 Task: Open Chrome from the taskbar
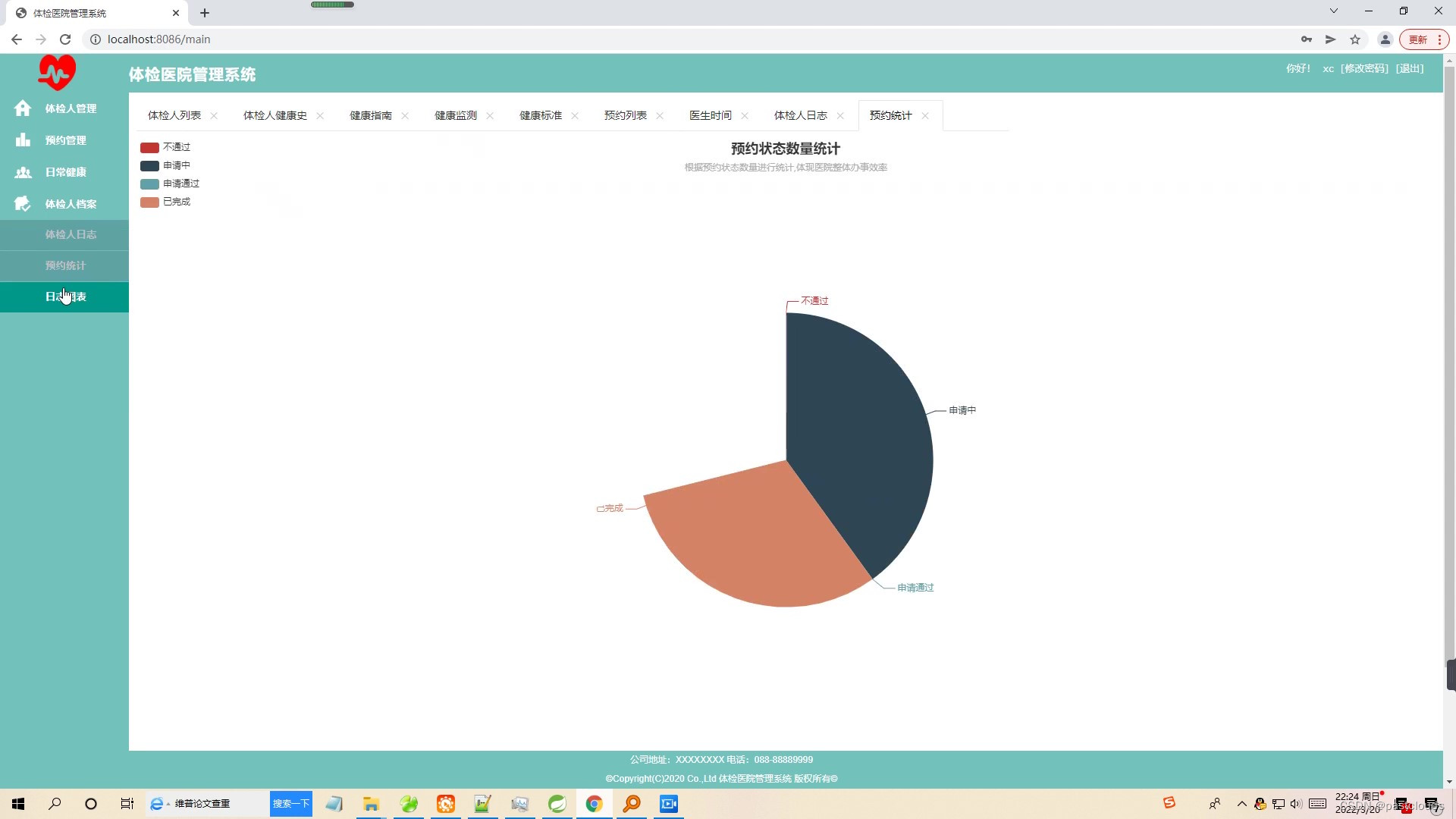click(x=594, y=804)
